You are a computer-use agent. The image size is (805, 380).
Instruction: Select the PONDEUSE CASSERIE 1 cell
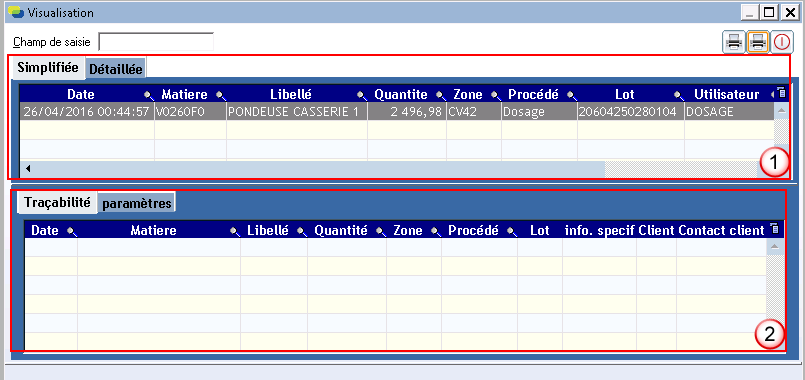297,112
